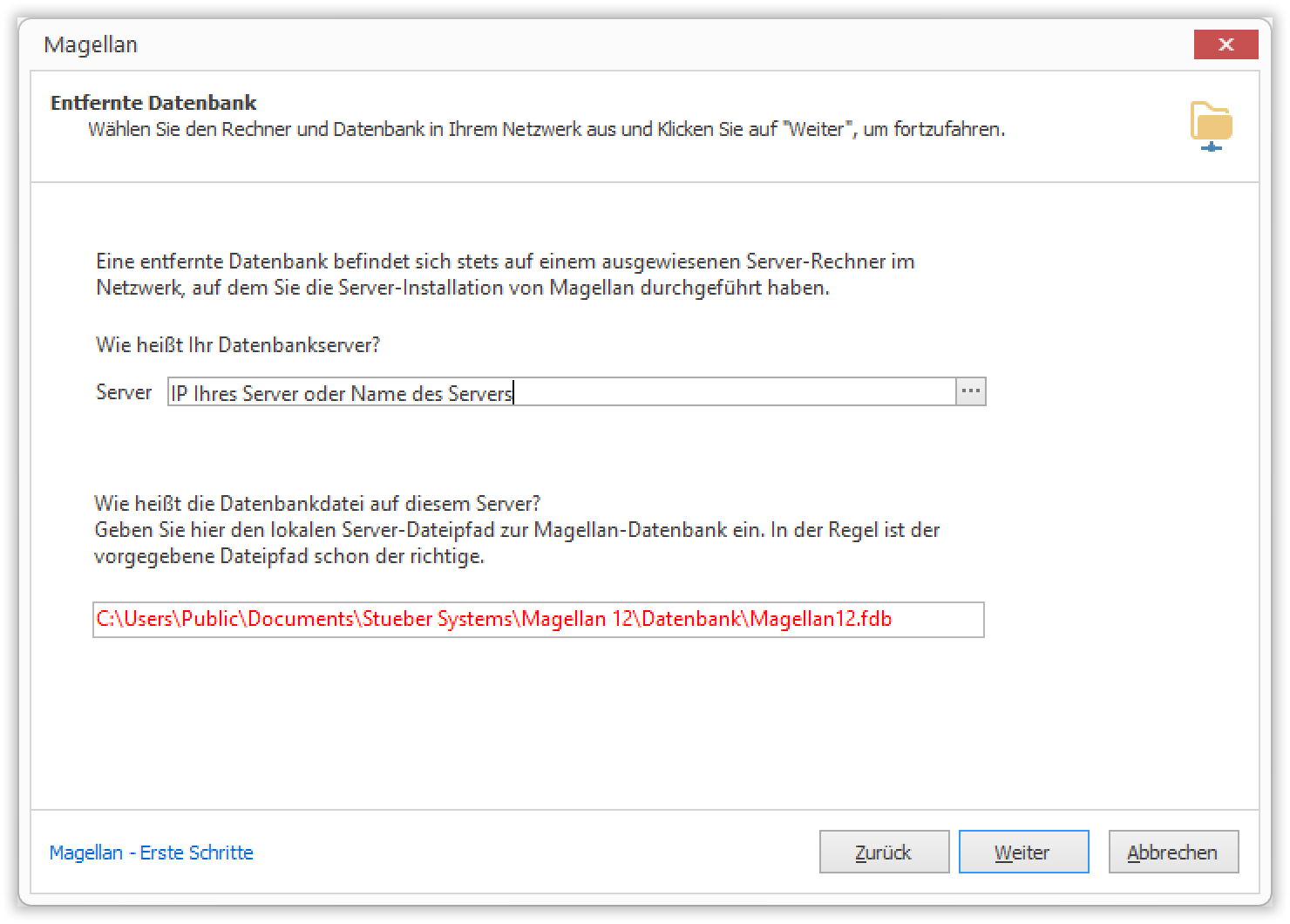Click the Magellan window title text
Image resolution: width=1290 pixels, height=924 pixels.
tap(91, 44)
